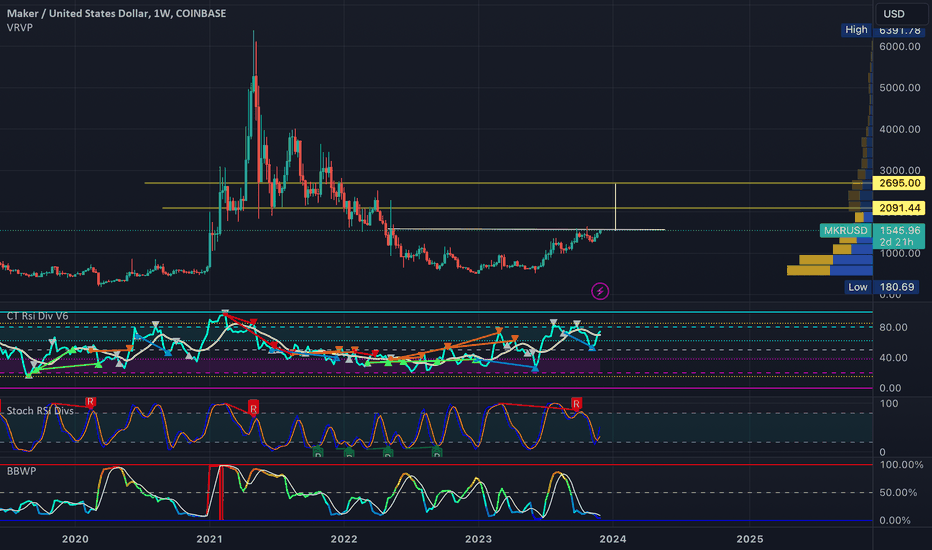Click the 4000.00 price axis label
932x550 pixels.
[x=900, y=129]
